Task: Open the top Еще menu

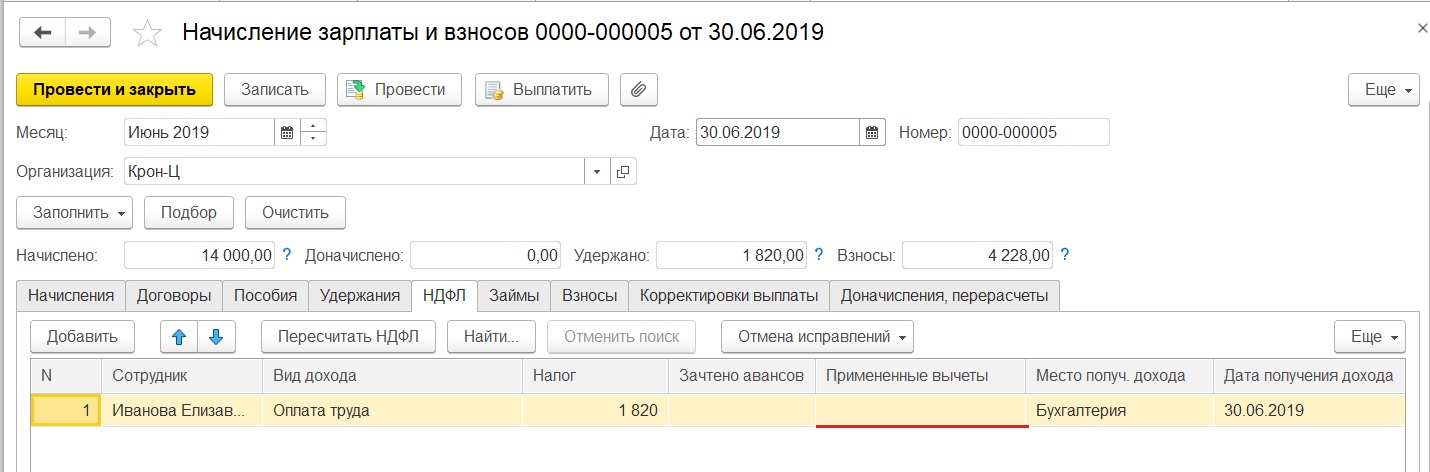Action: [1384, 89]
